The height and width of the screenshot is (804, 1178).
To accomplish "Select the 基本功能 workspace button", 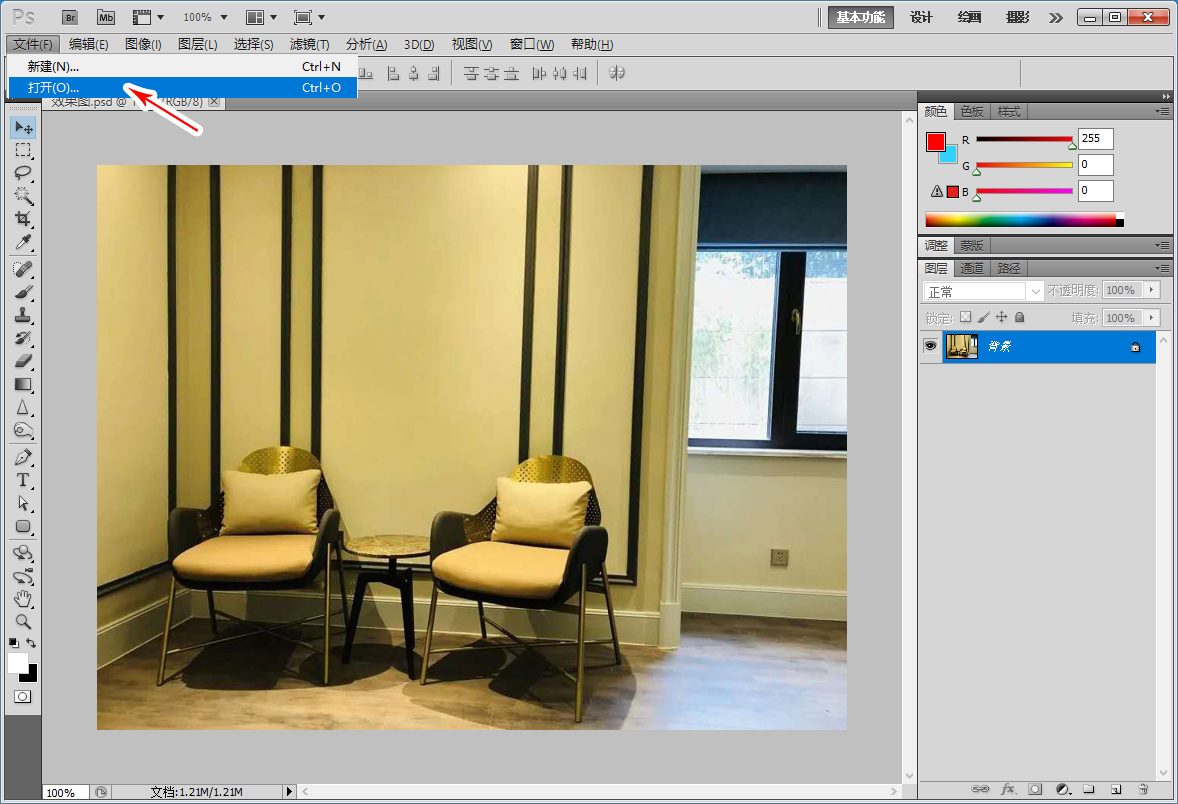I will click(x=861, y=17).
